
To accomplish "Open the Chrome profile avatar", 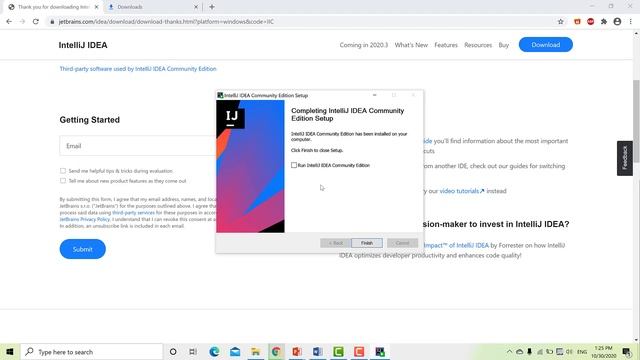I will [x=617, y=22].
